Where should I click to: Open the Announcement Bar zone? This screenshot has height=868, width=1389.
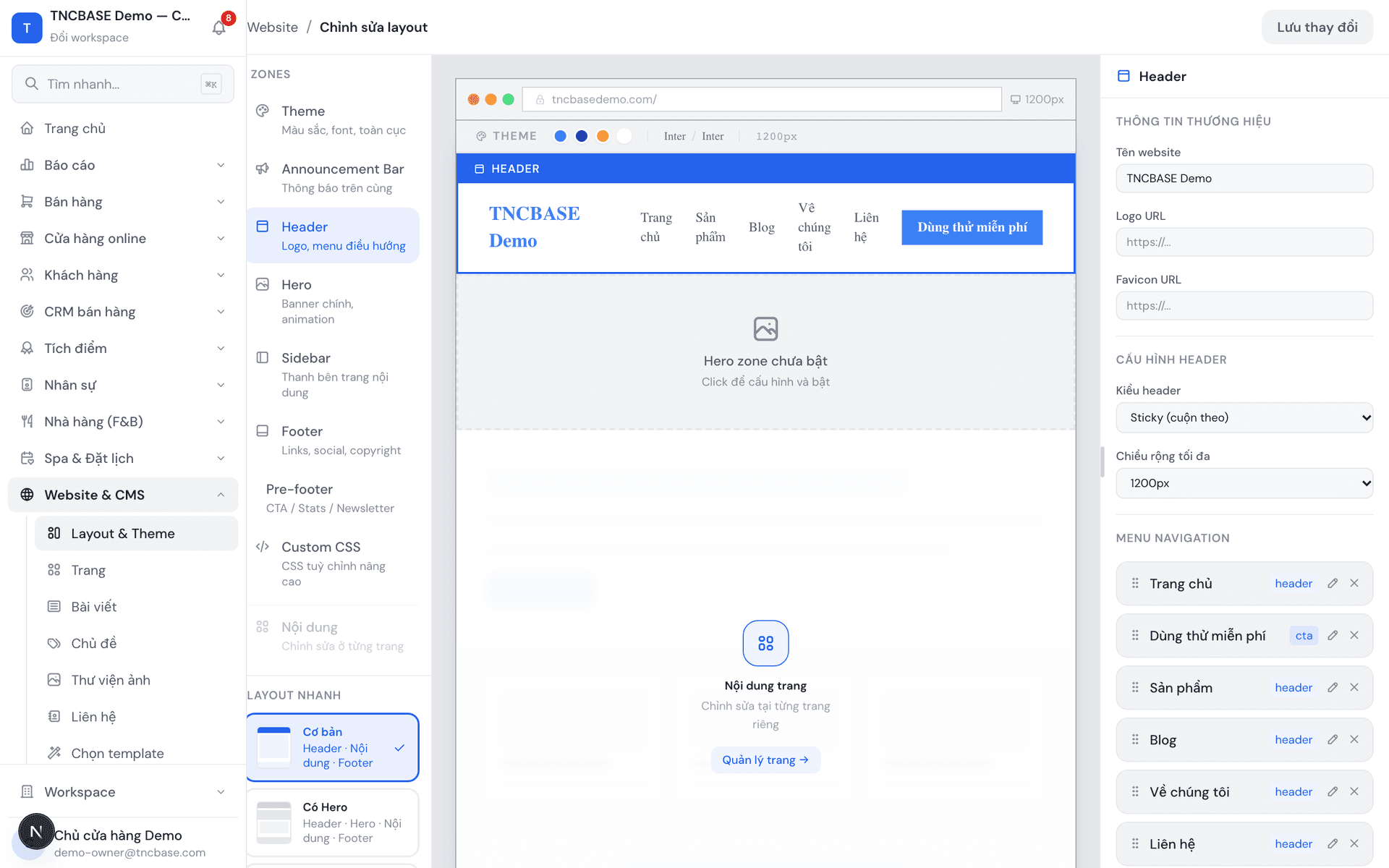tap(333, 178)
